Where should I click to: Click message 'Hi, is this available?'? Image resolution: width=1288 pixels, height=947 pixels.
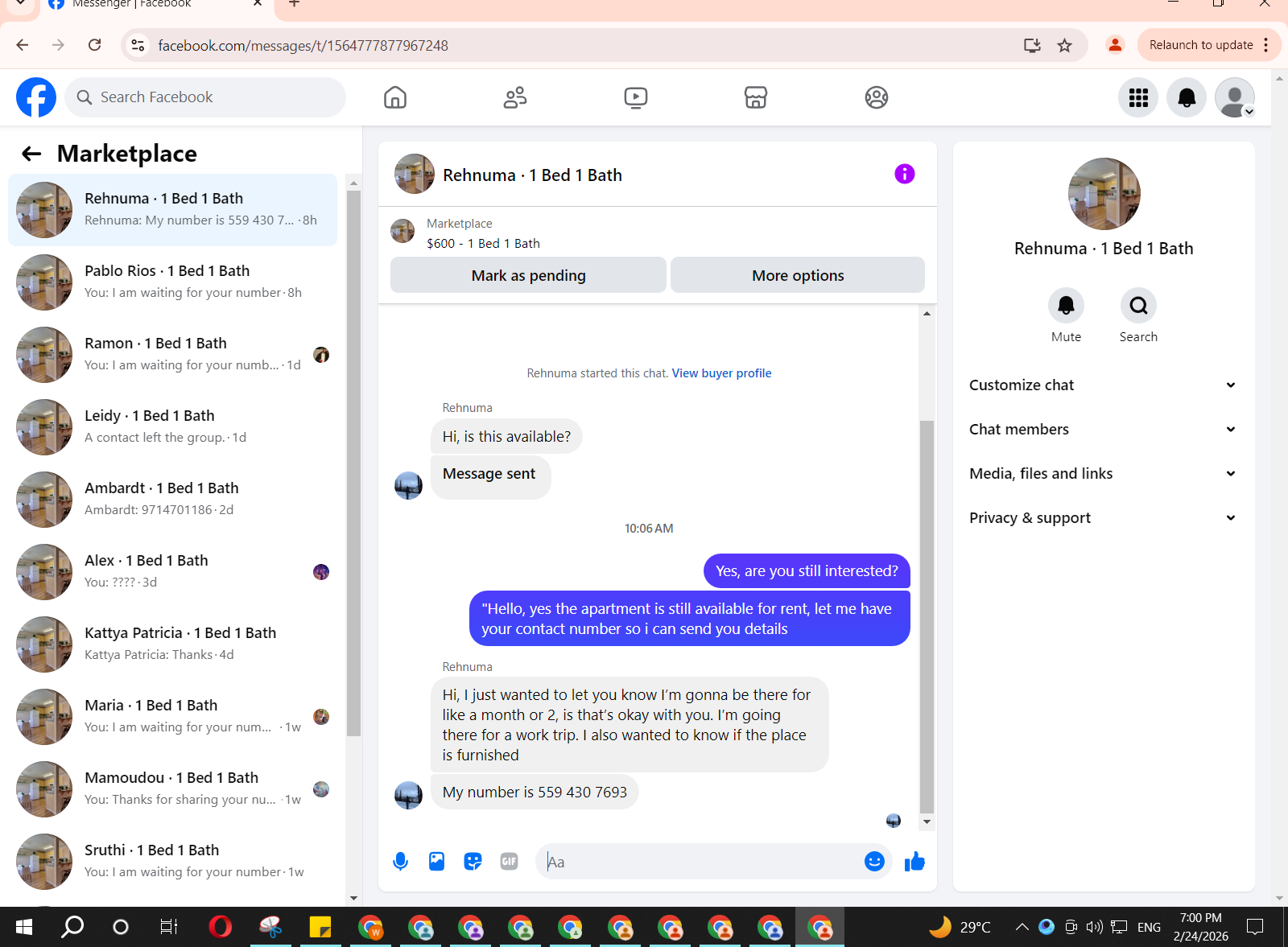pyautogui.click(x=506, y=436)
